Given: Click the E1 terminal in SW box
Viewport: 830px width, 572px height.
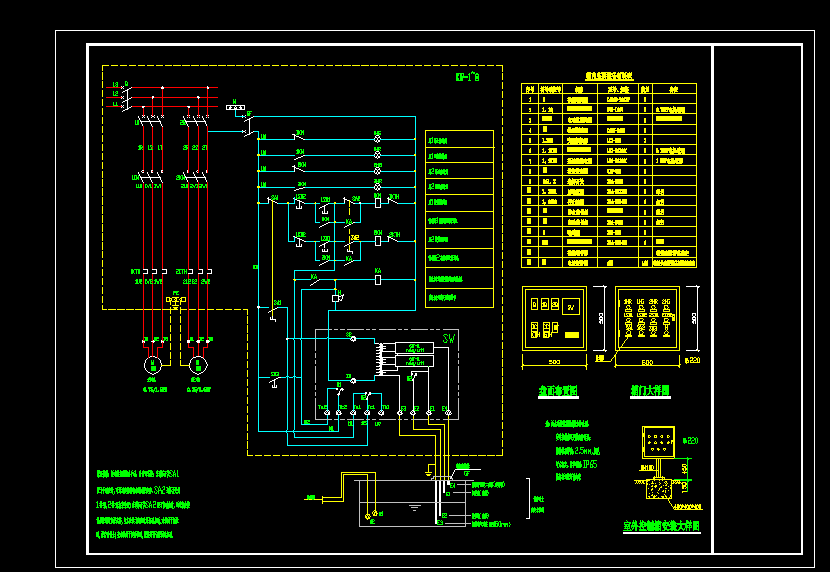Looking at the screenshot, I should click(430, 412).
